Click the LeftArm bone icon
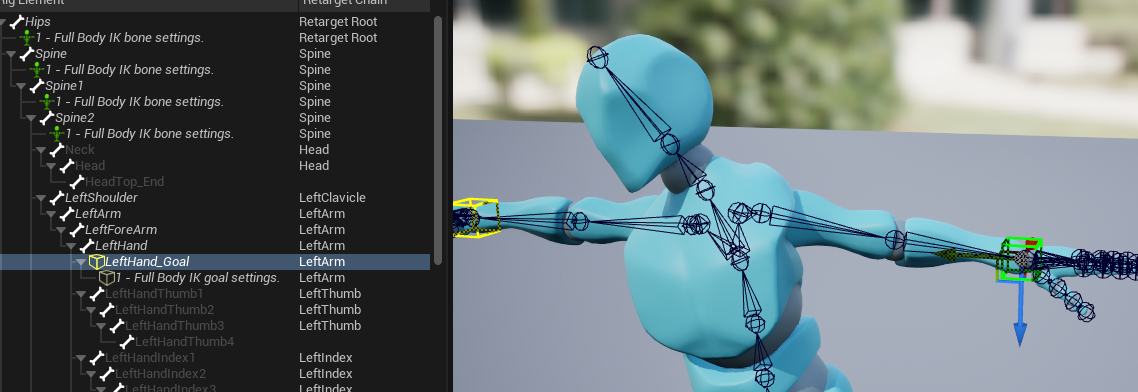This screenshot has height=392, width=1138. click(x=67, y=213)
